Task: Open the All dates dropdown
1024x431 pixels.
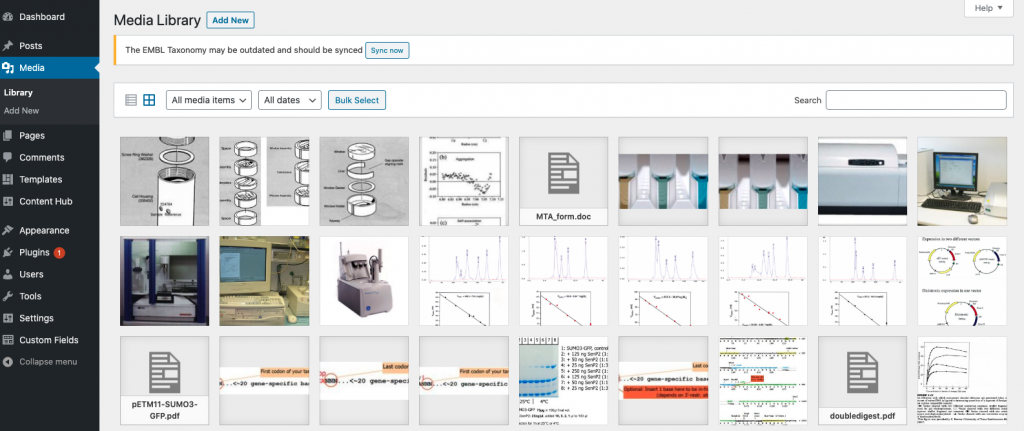Action: 290,100
